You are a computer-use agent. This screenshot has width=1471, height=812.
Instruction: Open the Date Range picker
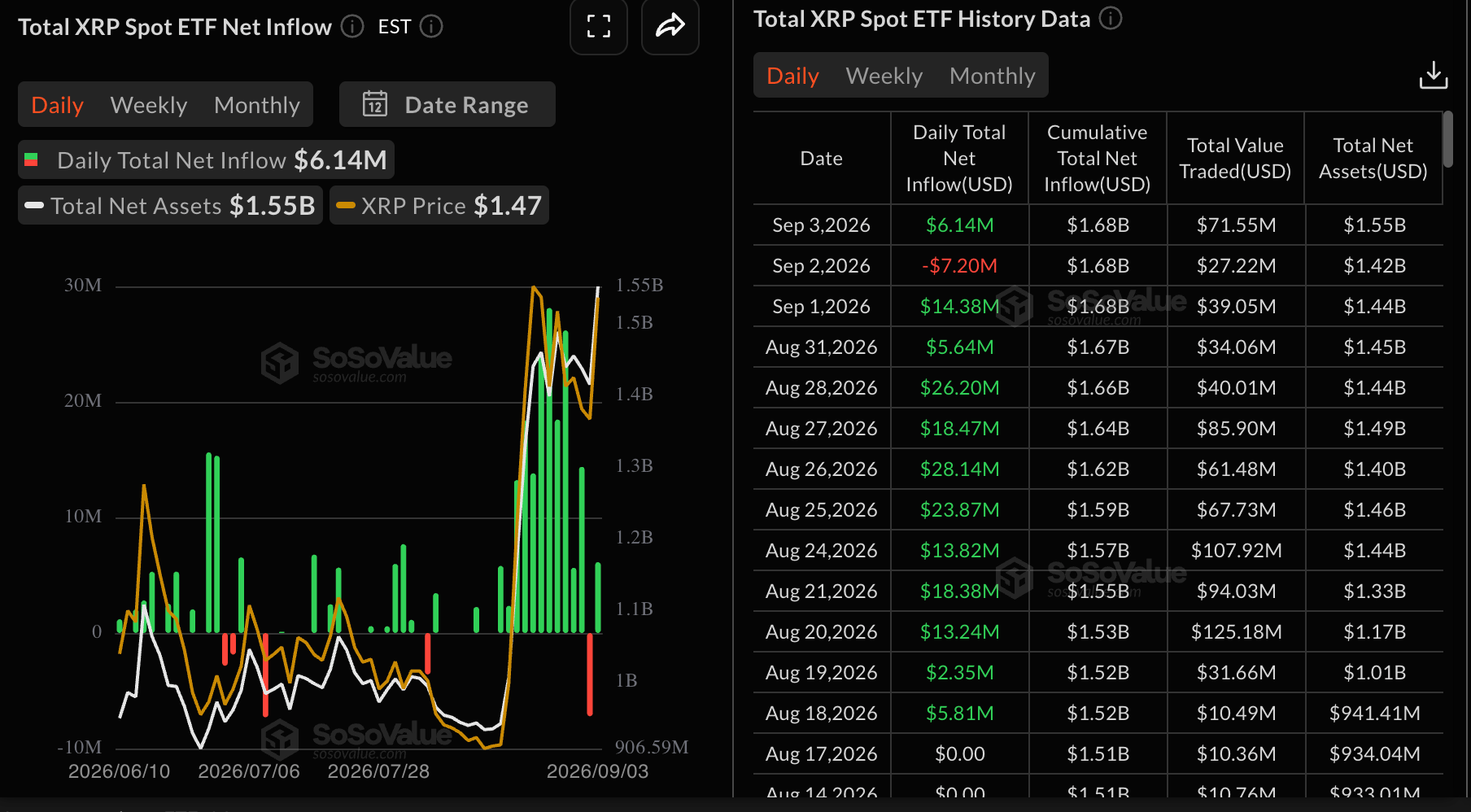[x=447, y=104]
